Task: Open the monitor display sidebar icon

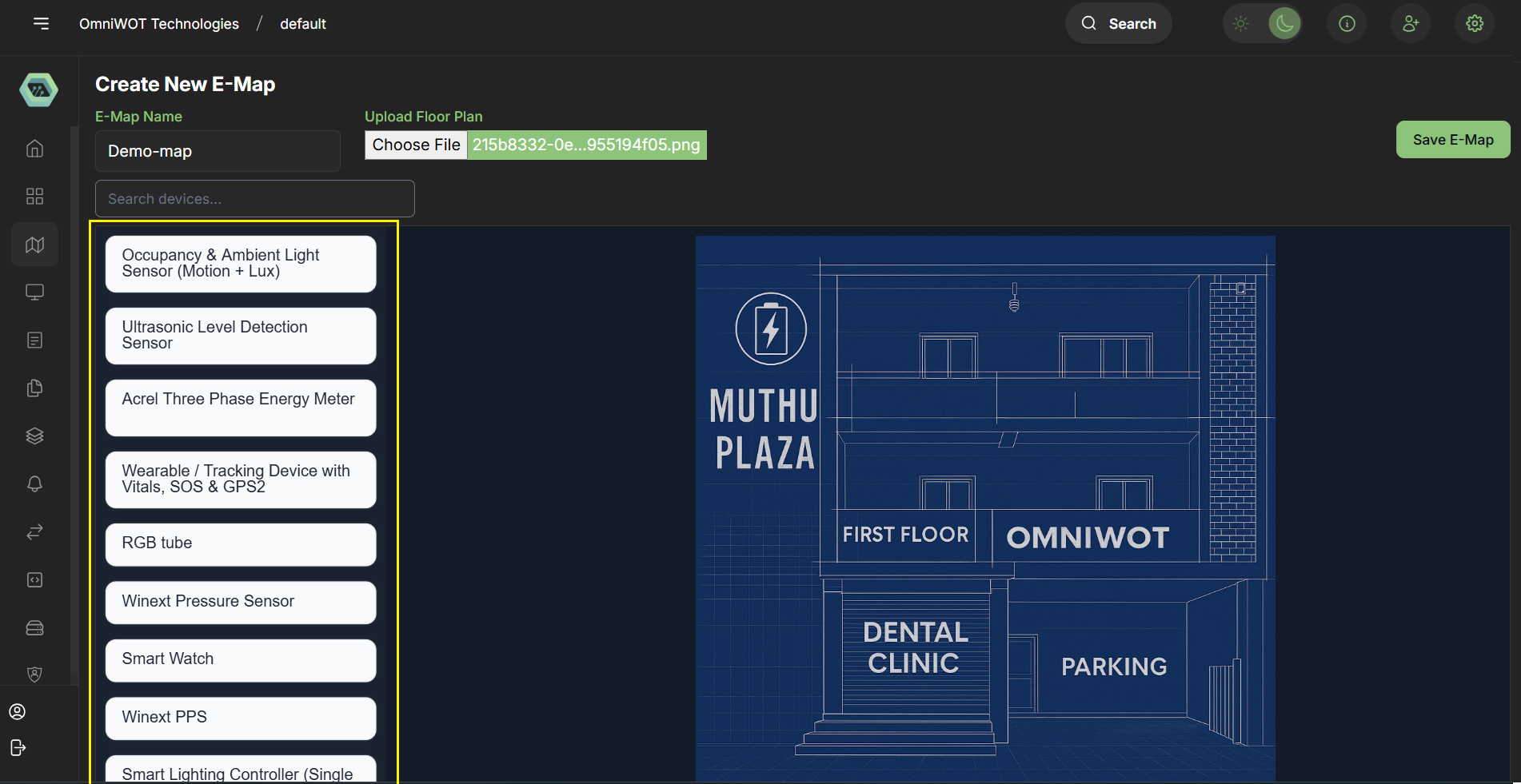Action: 34,293
